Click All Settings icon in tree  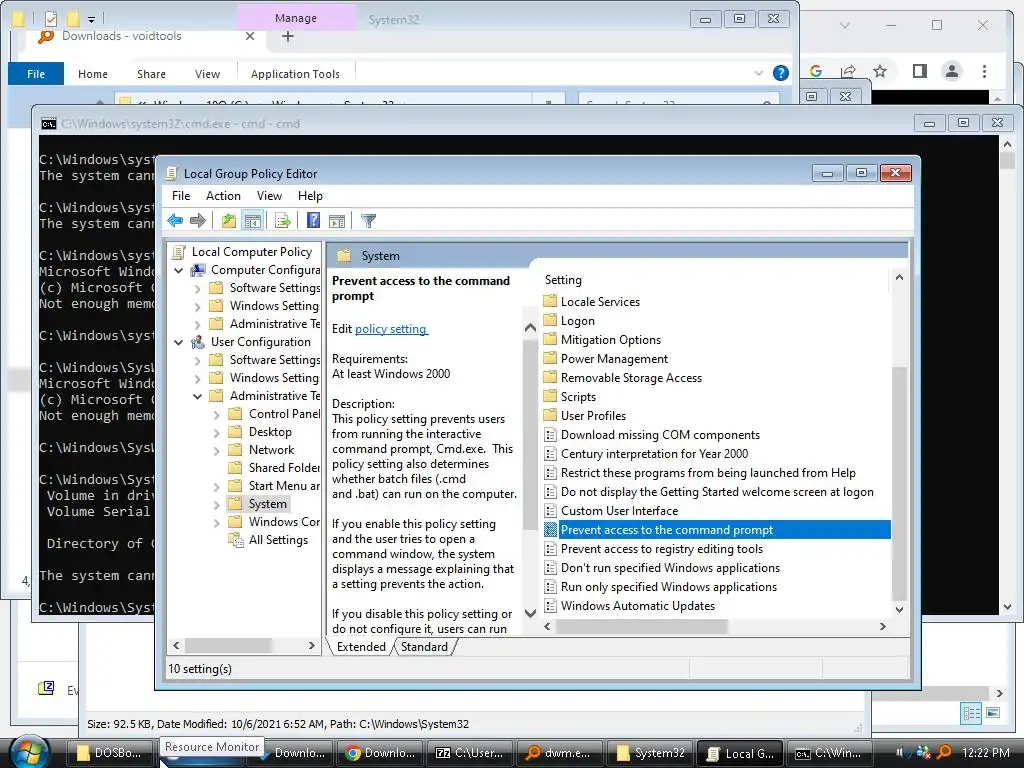coord(235,540)
